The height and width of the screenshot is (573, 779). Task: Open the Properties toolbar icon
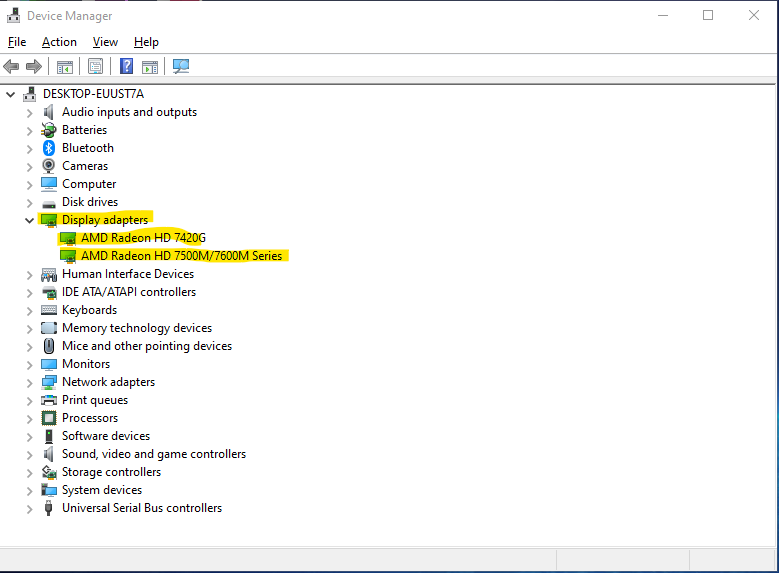[95, 66]
